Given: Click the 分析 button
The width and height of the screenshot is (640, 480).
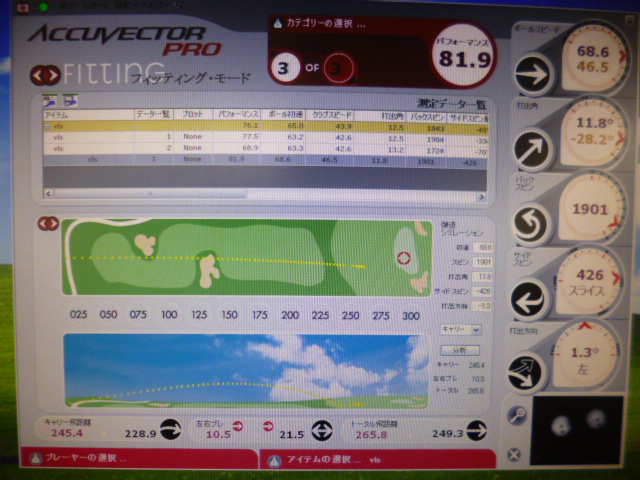Looking at the screenshot, I should pos(460,350).
